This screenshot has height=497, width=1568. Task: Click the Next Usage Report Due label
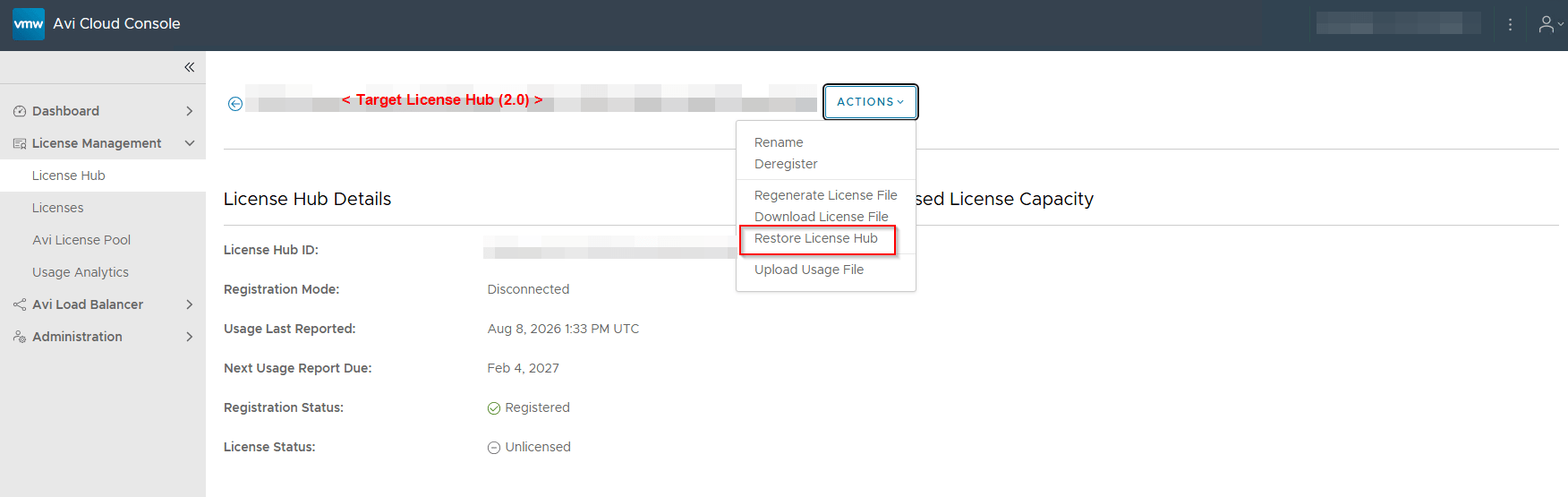pyautogui.click(x=298, y=368)
